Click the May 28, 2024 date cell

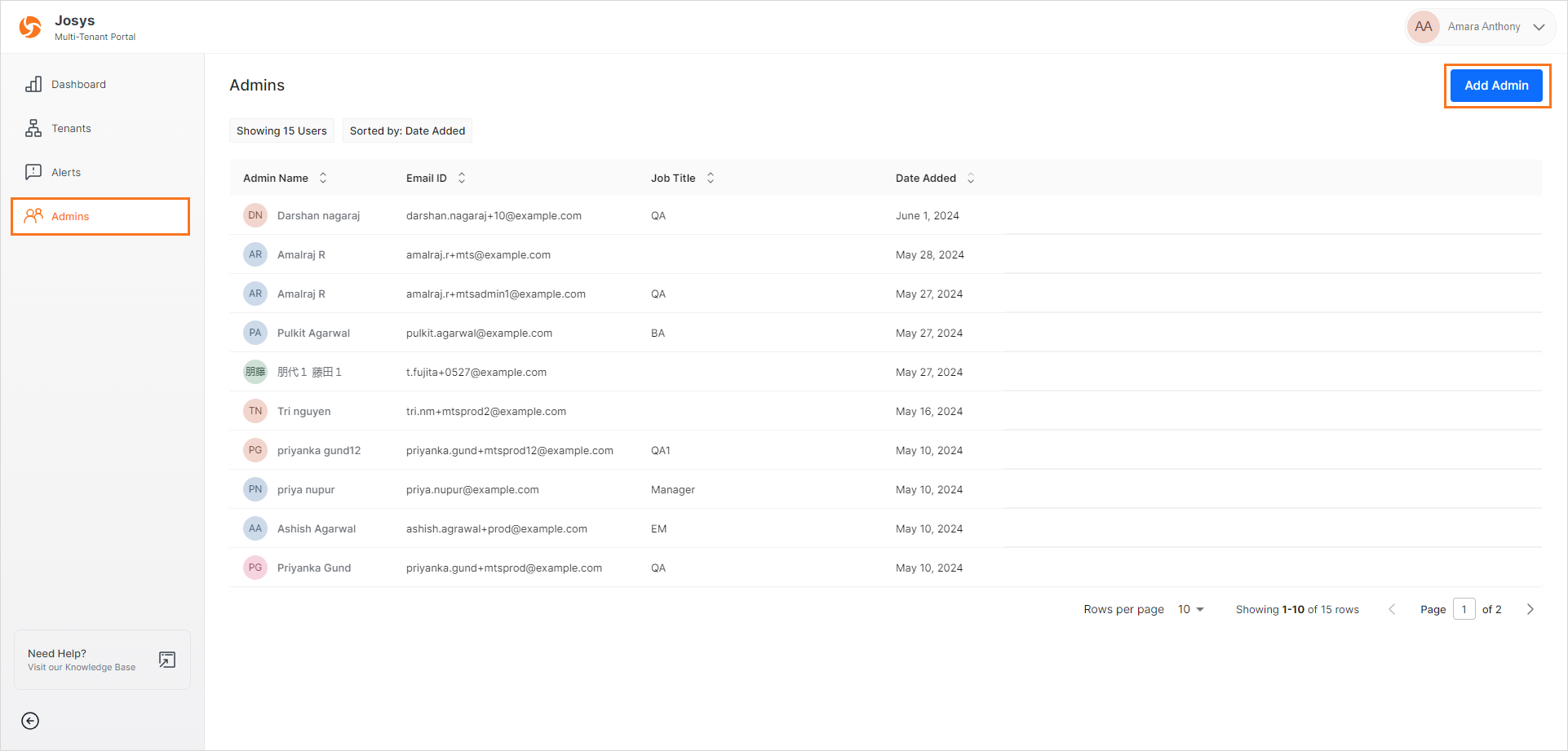930,254
